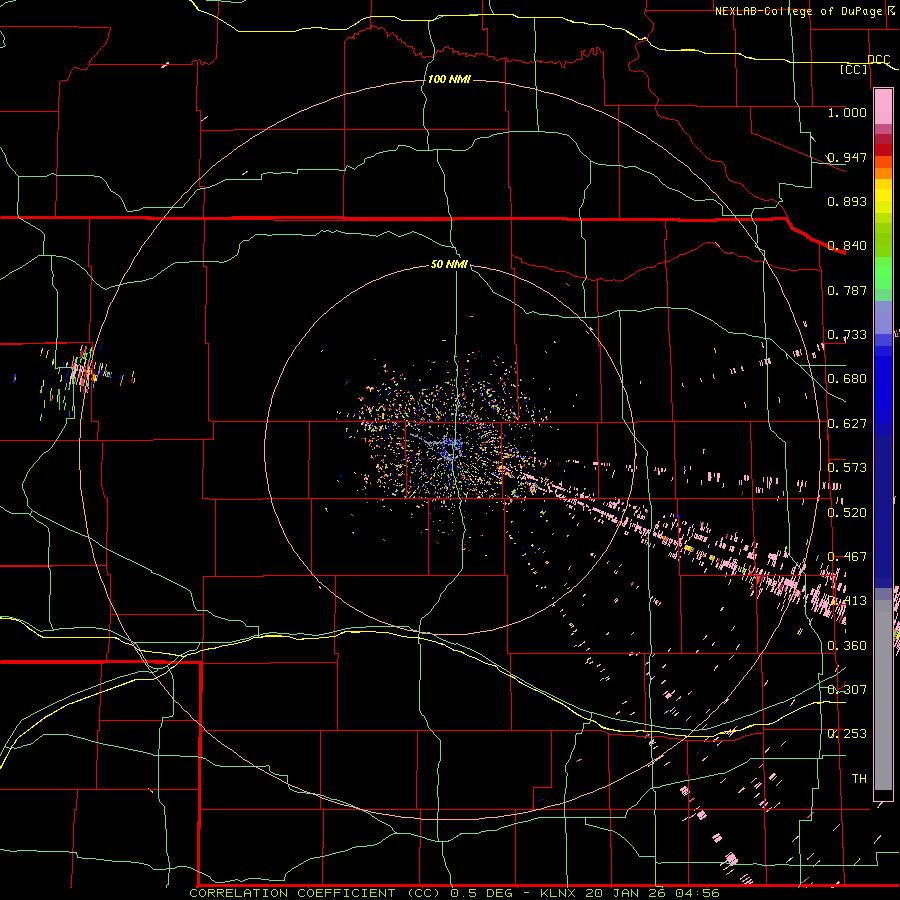Click the 0.467 legend value
The height and width of the screenshot is (900, 900).
coord(847,557)
